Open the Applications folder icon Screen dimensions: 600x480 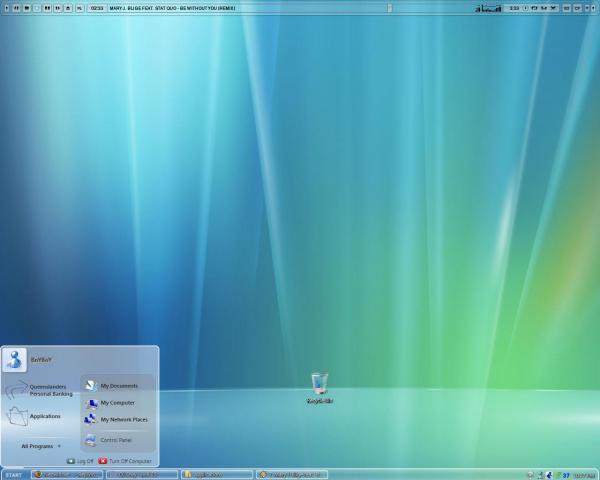coord(17,416)
